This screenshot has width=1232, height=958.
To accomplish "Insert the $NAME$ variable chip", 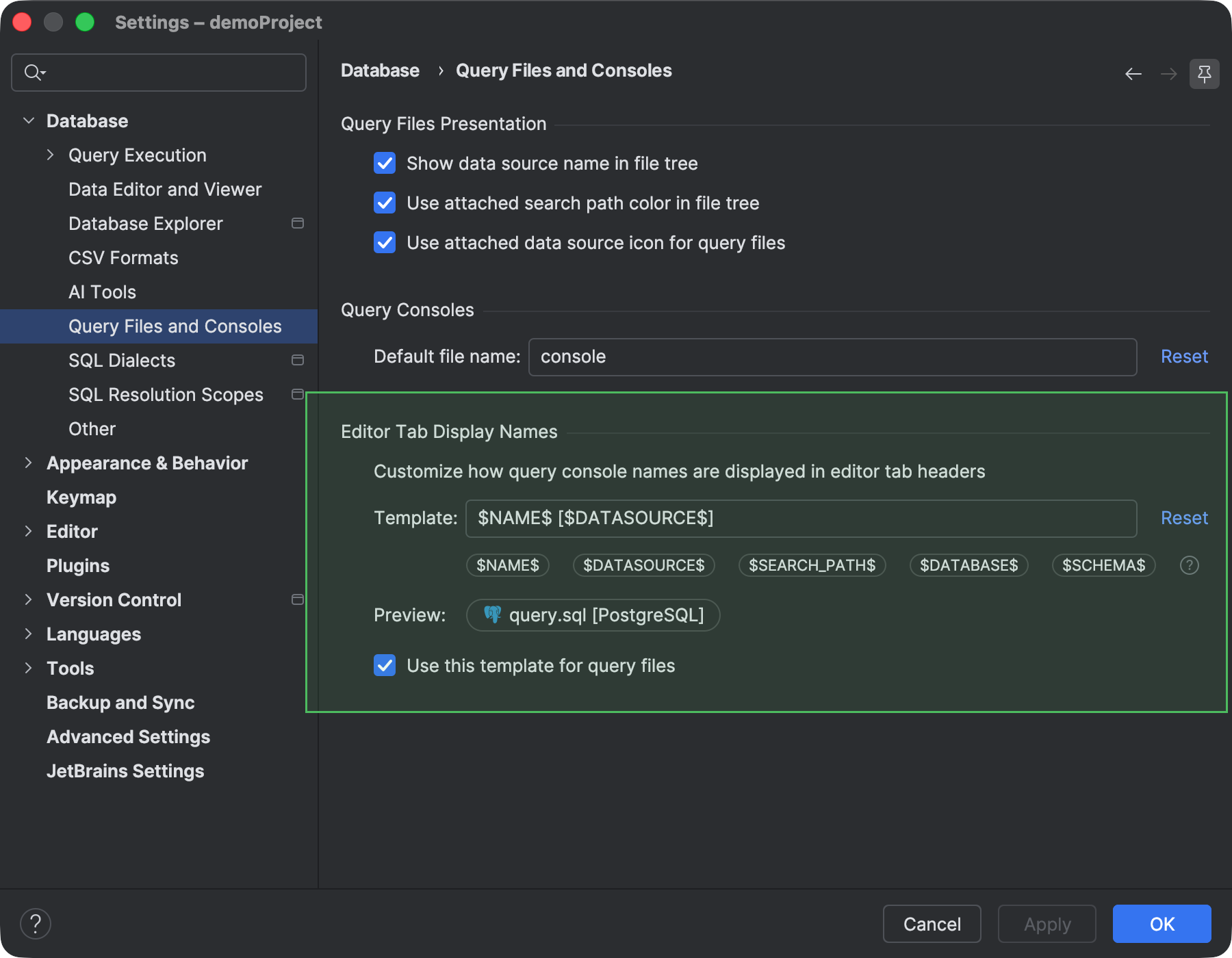I will [508, 565].
